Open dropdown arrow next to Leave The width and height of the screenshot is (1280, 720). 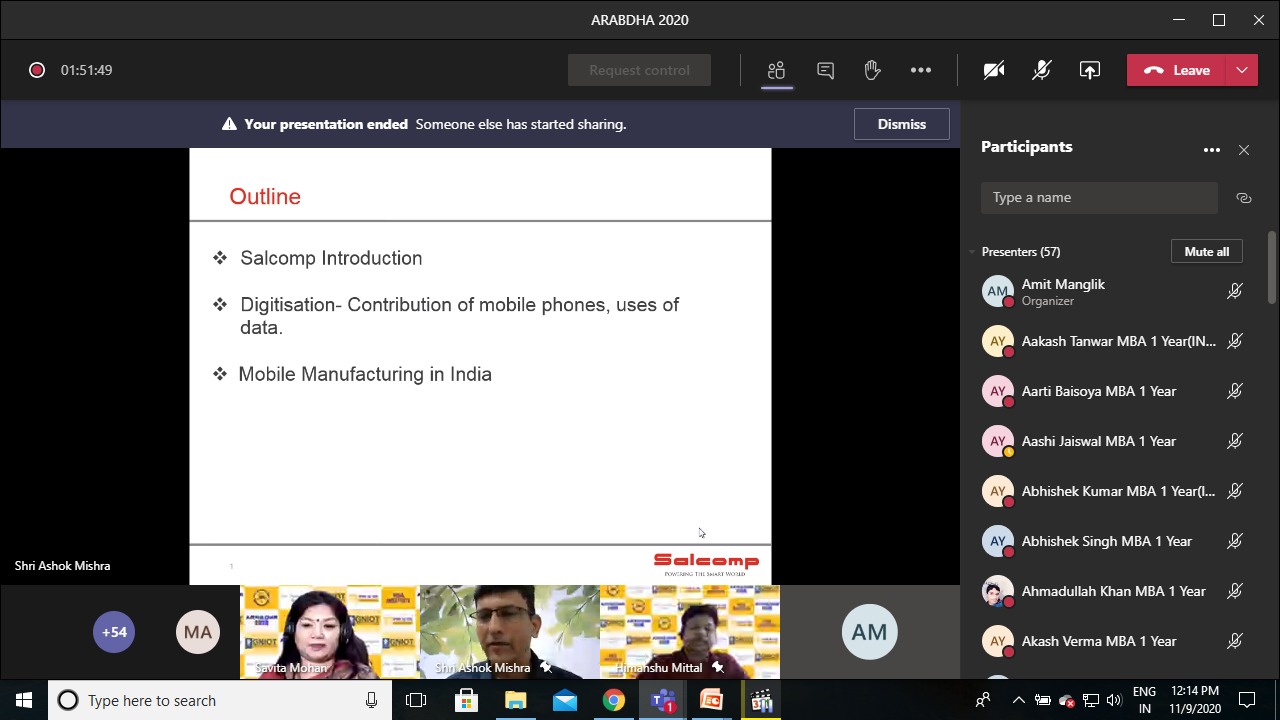coord(1241,70)
